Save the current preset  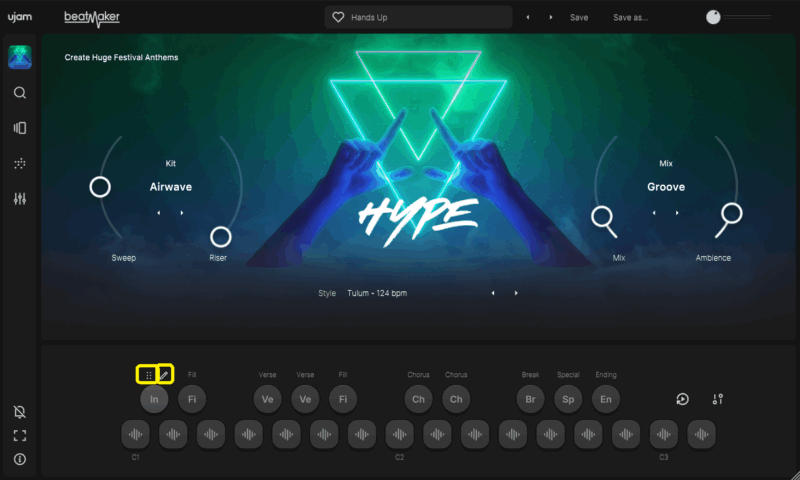579,17
